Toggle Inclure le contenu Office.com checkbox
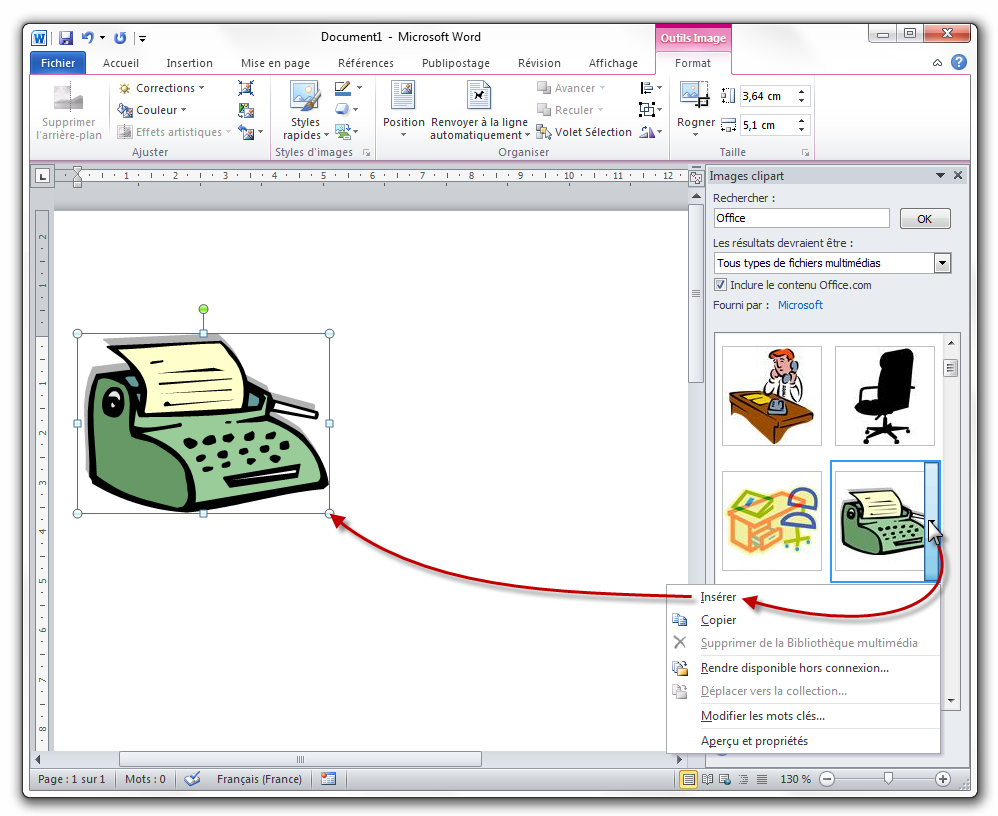Image resolution: width=998 pixels, height=816 pixels. pyautogui.click(x=721, y=285)
